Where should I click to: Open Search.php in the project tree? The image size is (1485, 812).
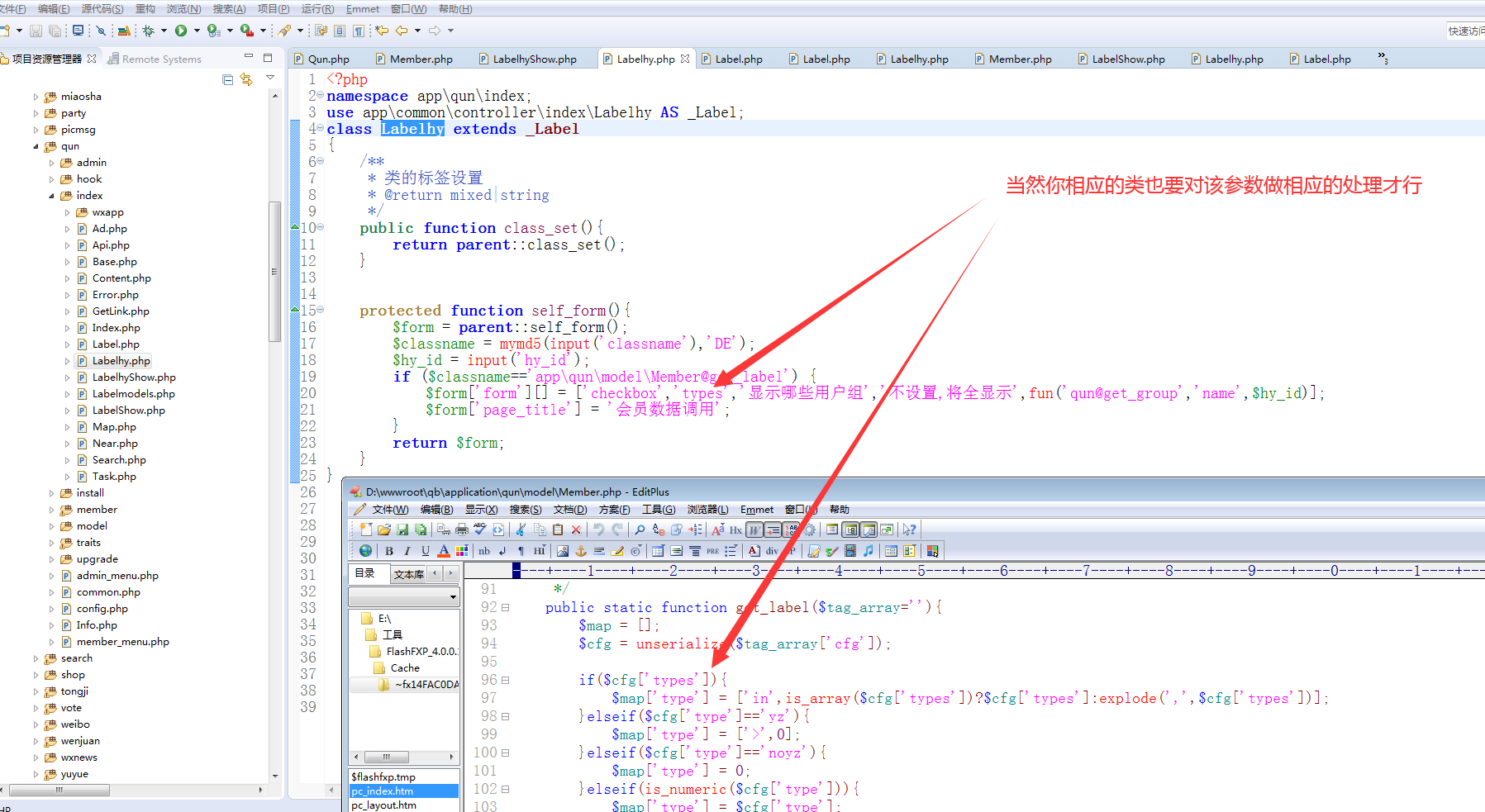coord(119,460)
